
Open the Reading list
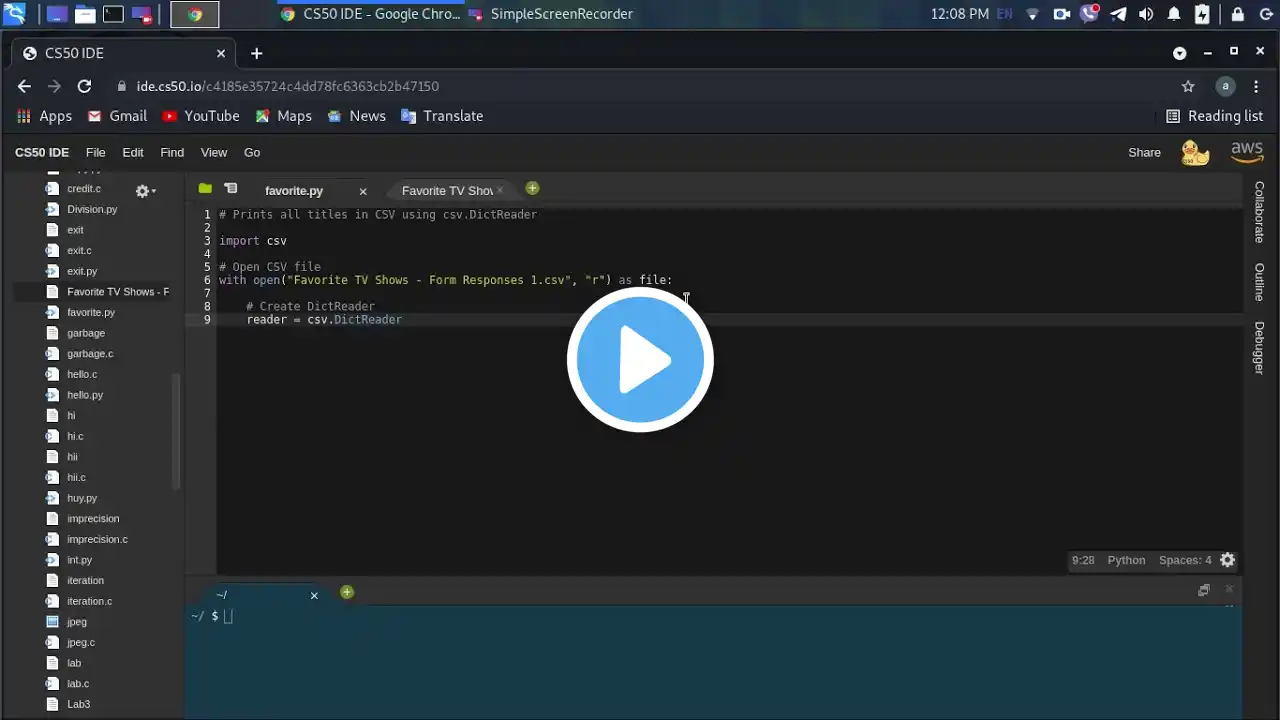pos(1215,116)
